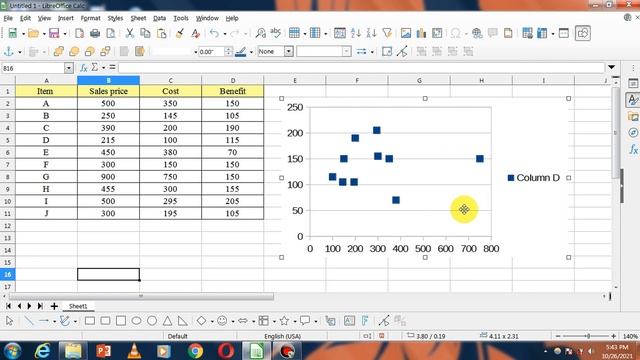Add a new sheet with plus button

54,306
